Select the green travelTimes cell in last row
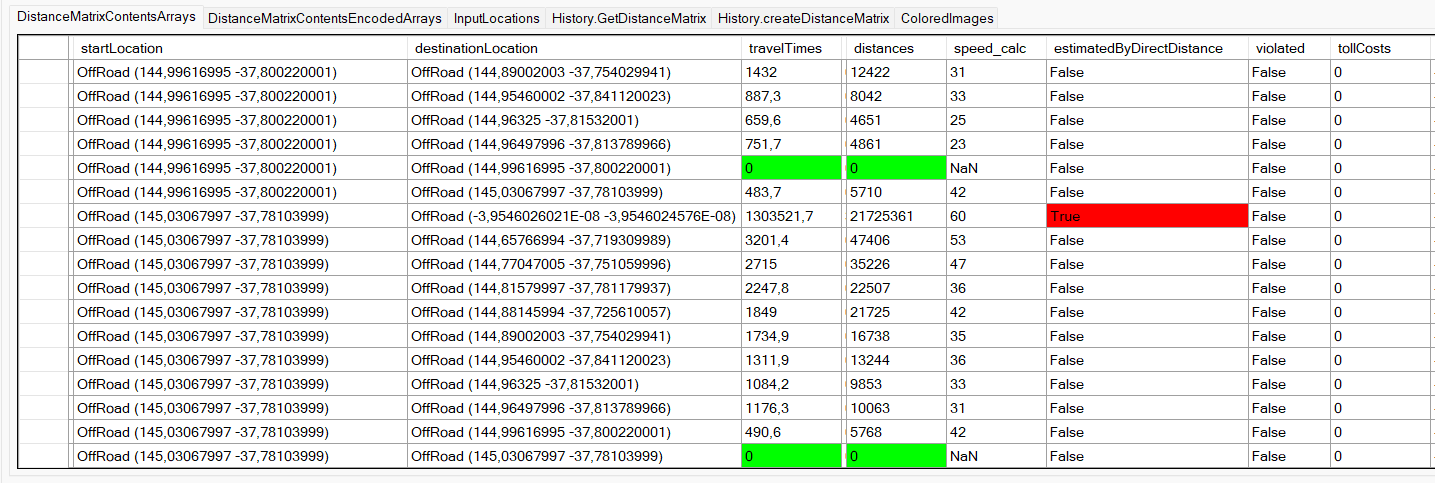 [792, 456]
